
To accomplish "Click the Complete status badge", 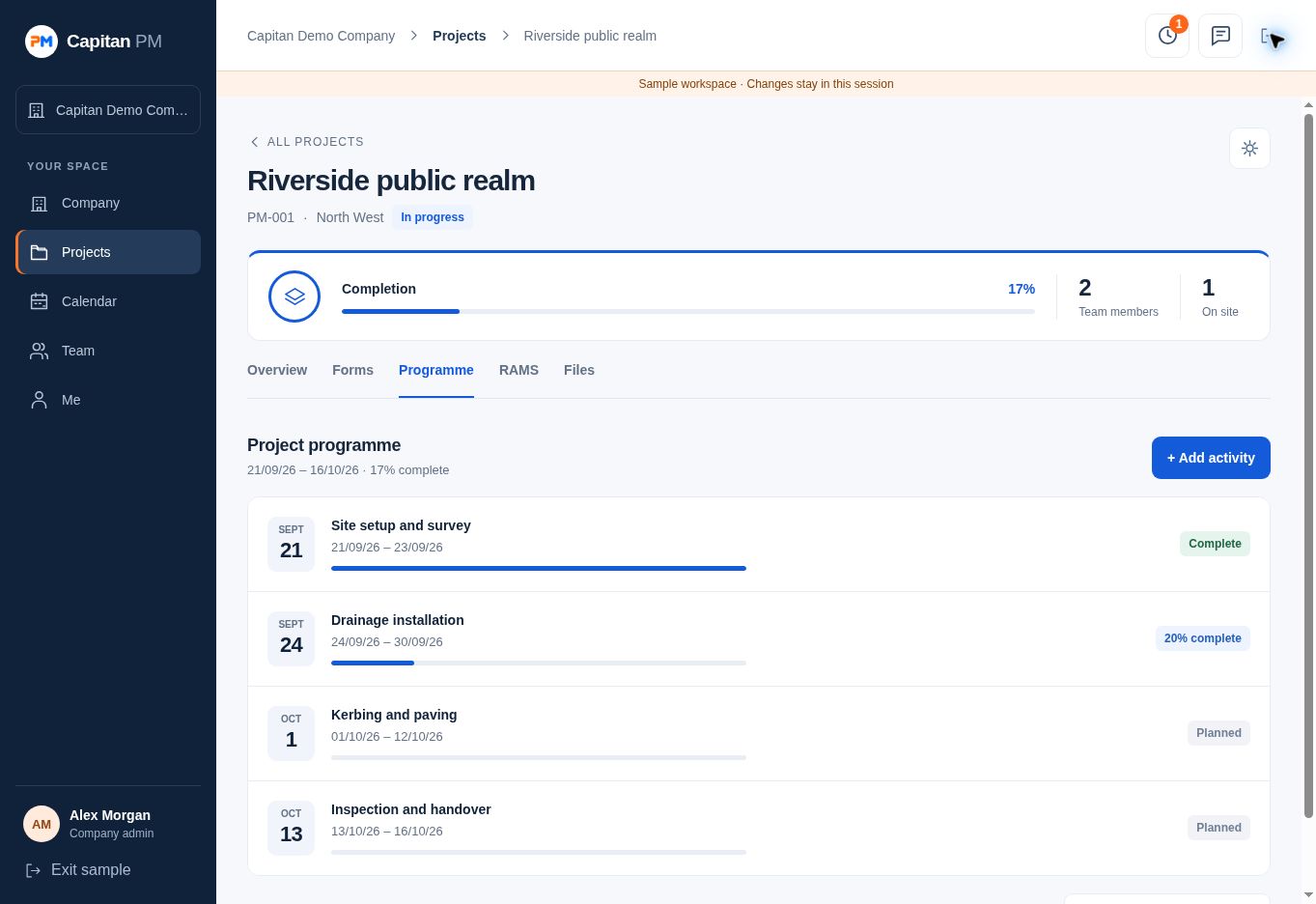I will pos(1215,544).
